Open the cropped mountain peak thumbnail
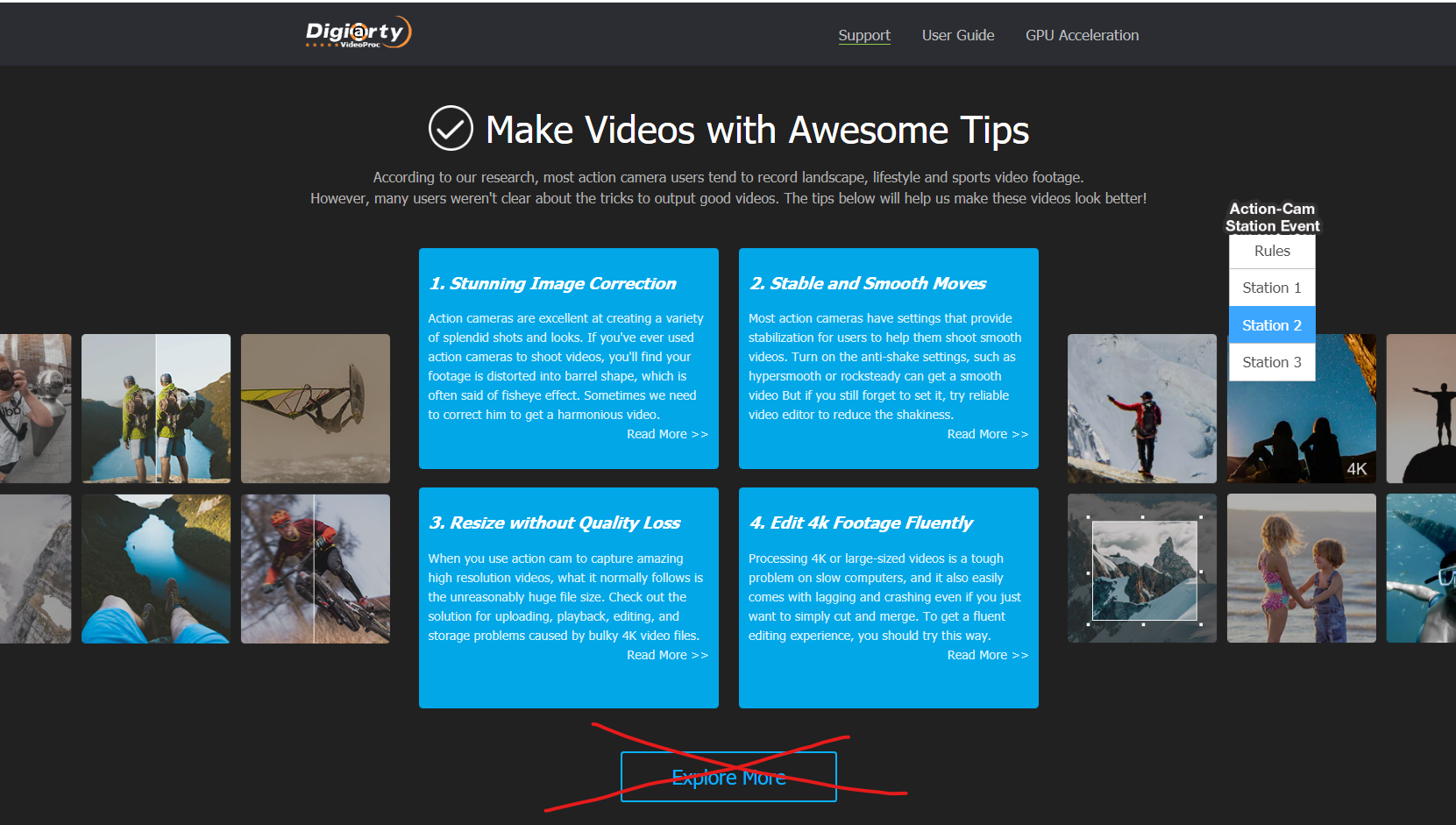The width and height of the screenshot is (1456, 825). pos(1142,568)
